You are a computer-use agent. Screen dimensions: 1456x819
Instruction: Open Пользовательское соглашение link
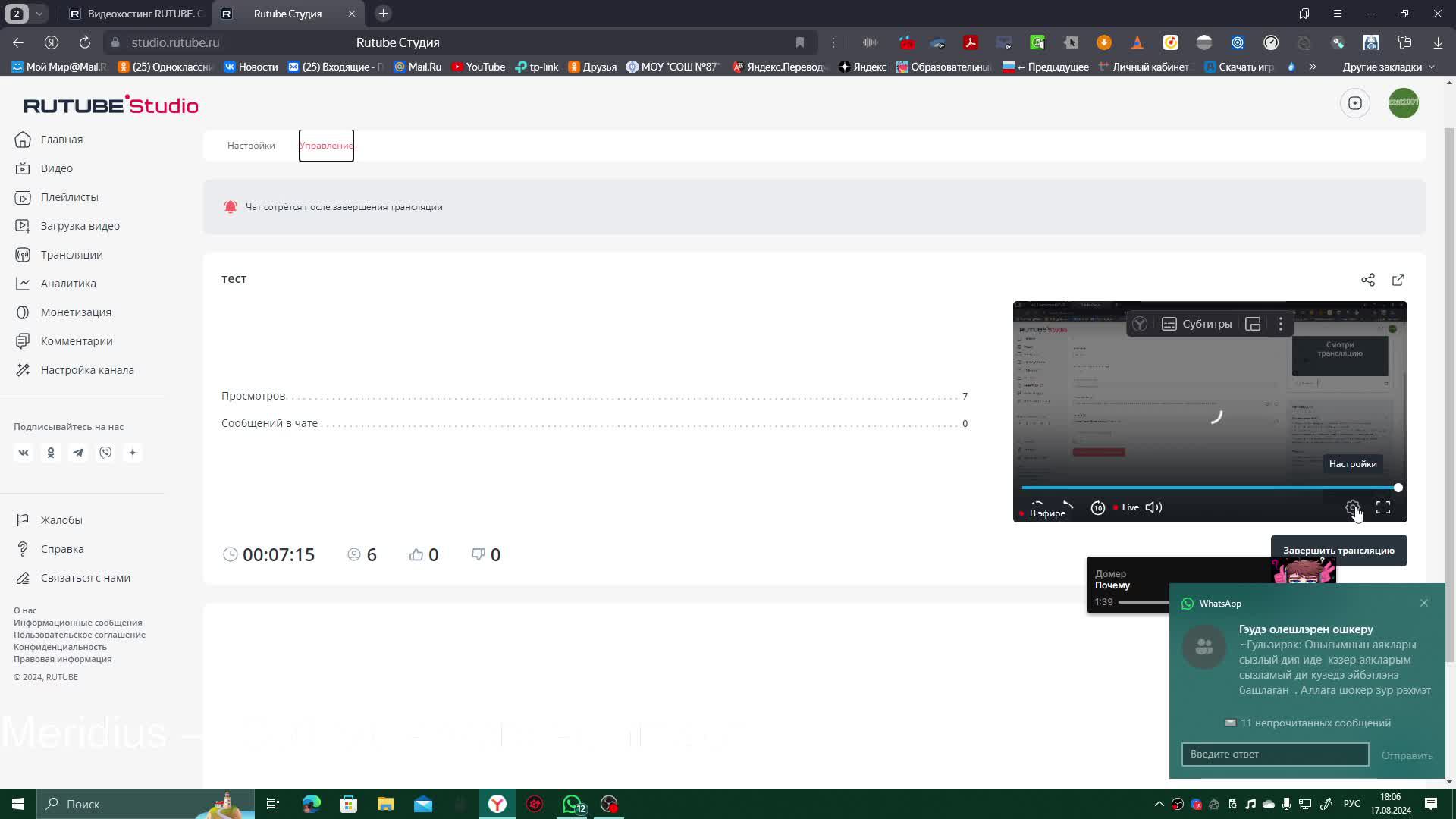80,635
